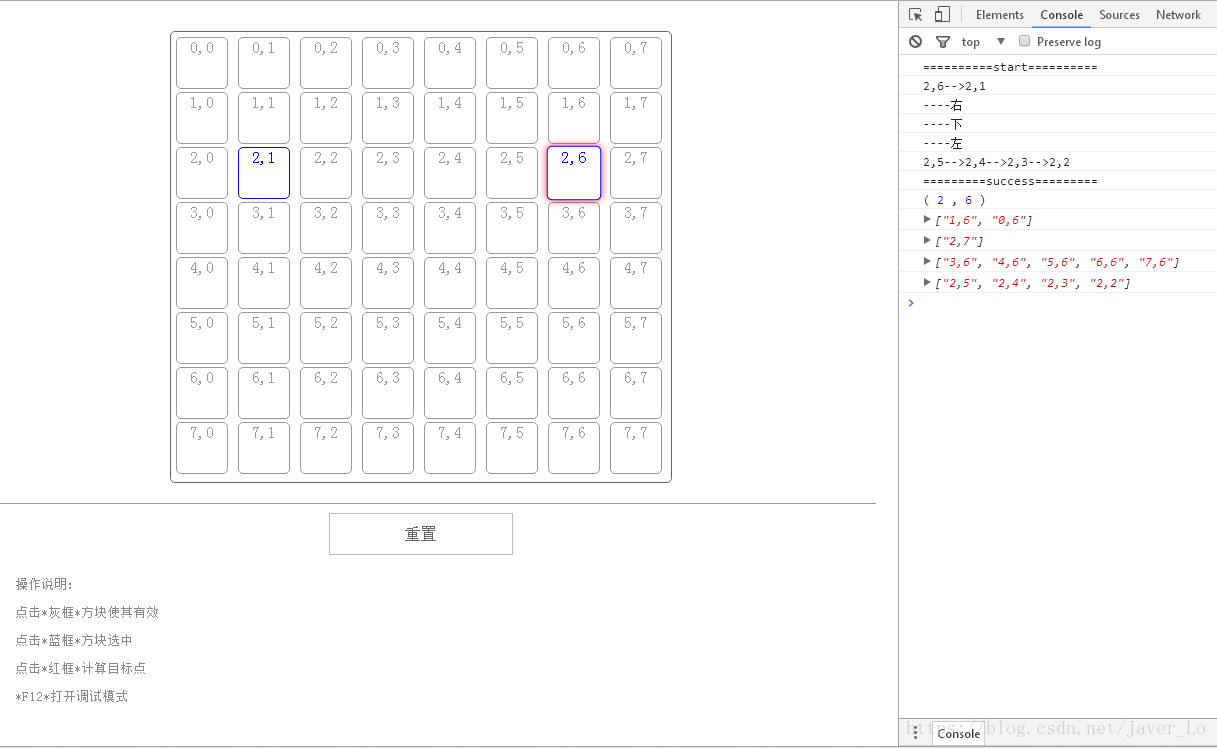Toggle the device mode icon

[942, 15]
